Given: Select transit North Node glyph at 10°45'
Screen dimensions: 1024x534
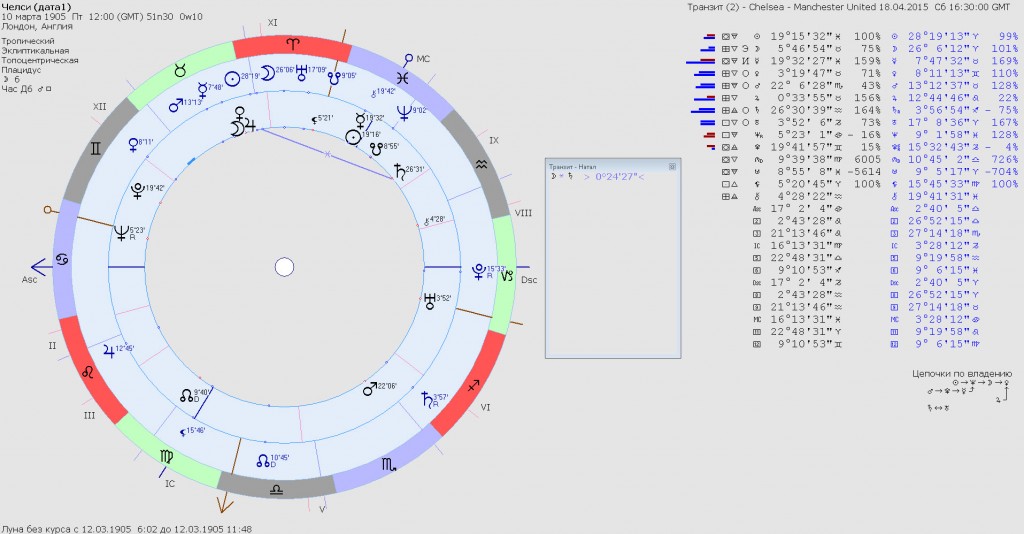Looking at the screenshot, I should (x=263, y=461).
